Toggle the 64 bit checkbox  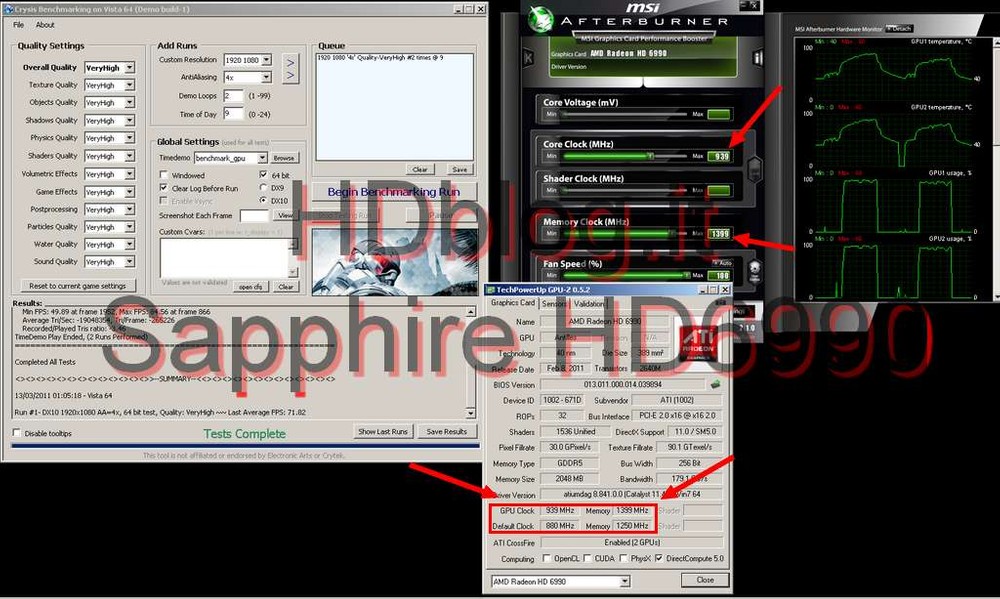coord(263,175)
